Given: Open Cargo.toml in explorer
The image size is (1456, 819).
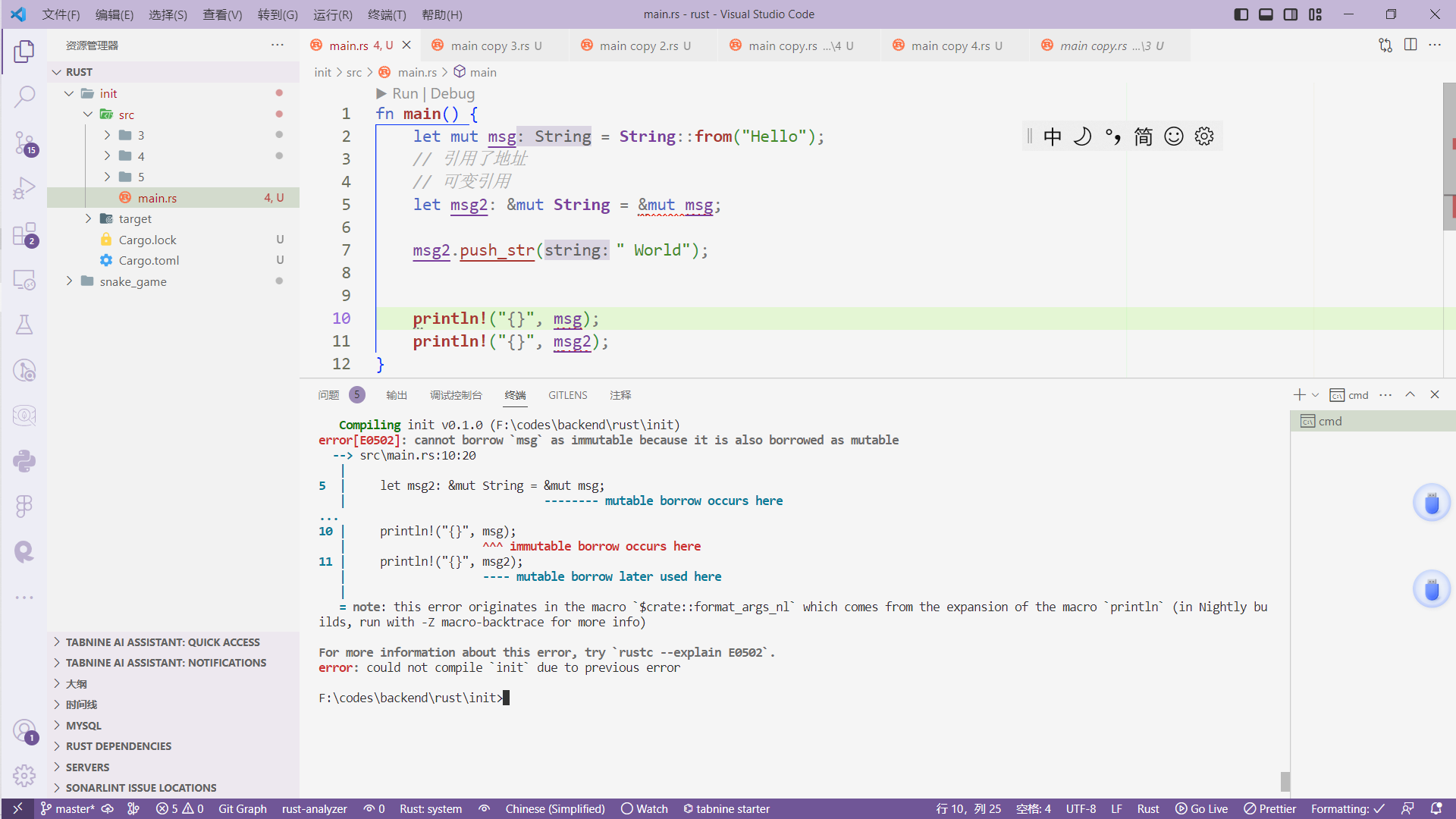Looking at the screenshot, I should tap(149, 260).
